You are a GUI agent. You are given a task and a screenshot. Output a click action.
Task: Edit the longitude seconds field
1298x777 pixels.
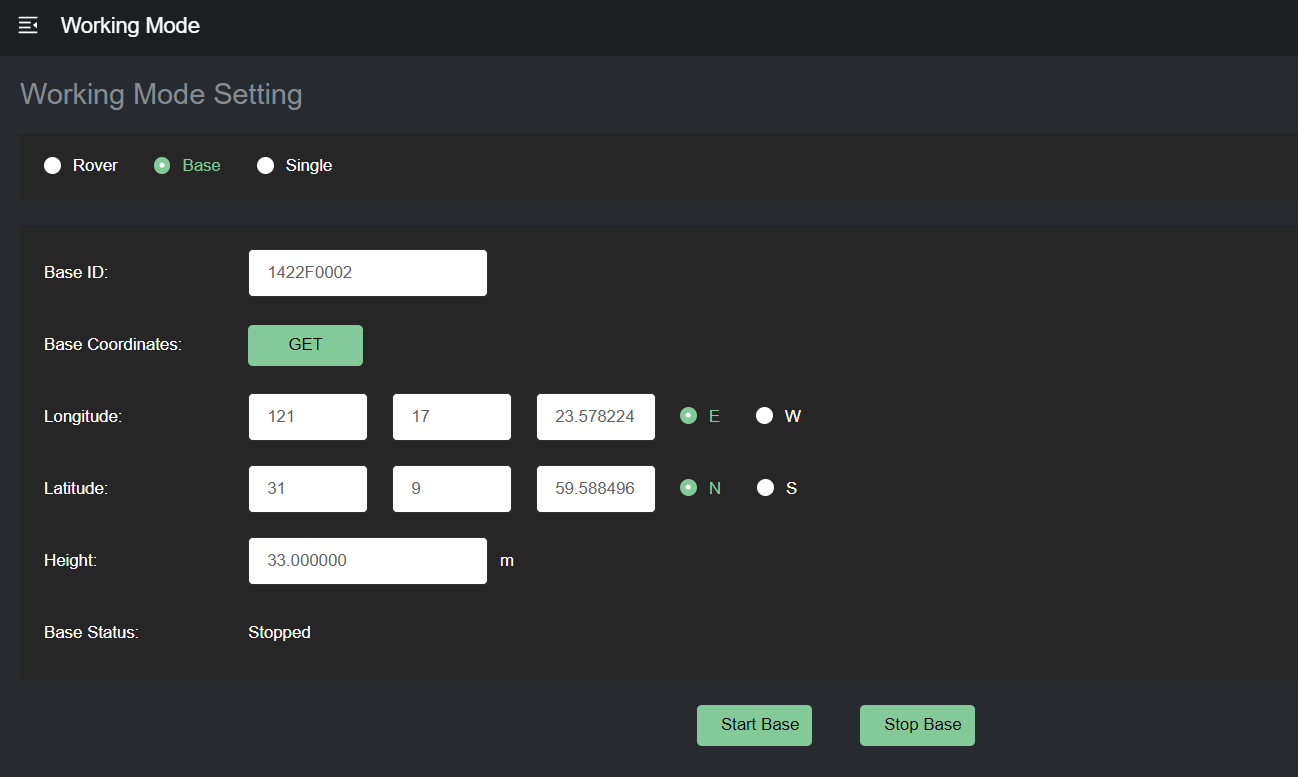595,417
